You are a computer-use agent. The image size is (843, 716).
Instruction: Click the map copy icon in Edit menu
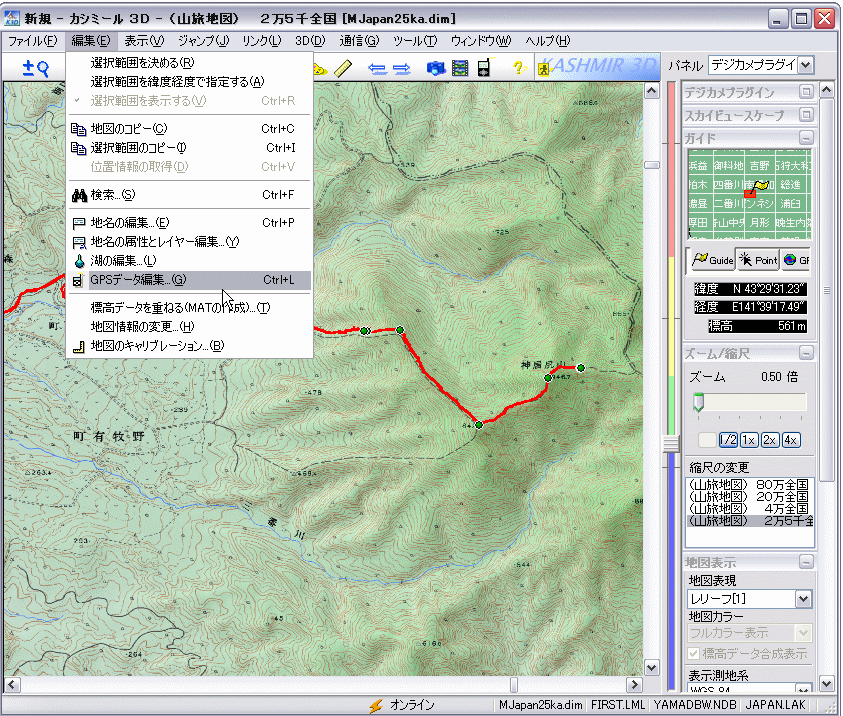tap(78, 129)
